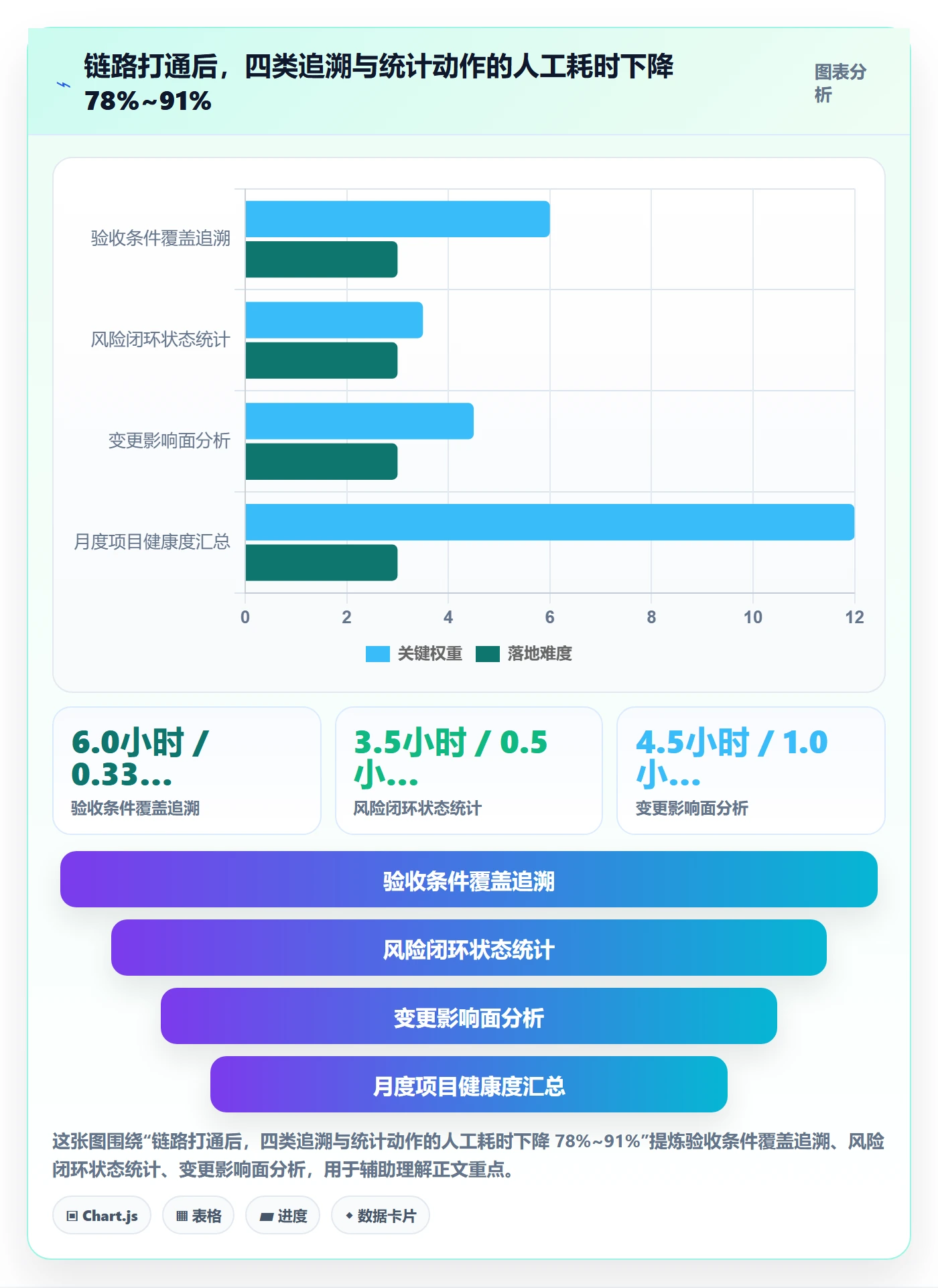The width and height of the screenshot is (938, 1288).
Task: Open the 4.5小时 / 1.0小… data card
Action: click(751, 771)
